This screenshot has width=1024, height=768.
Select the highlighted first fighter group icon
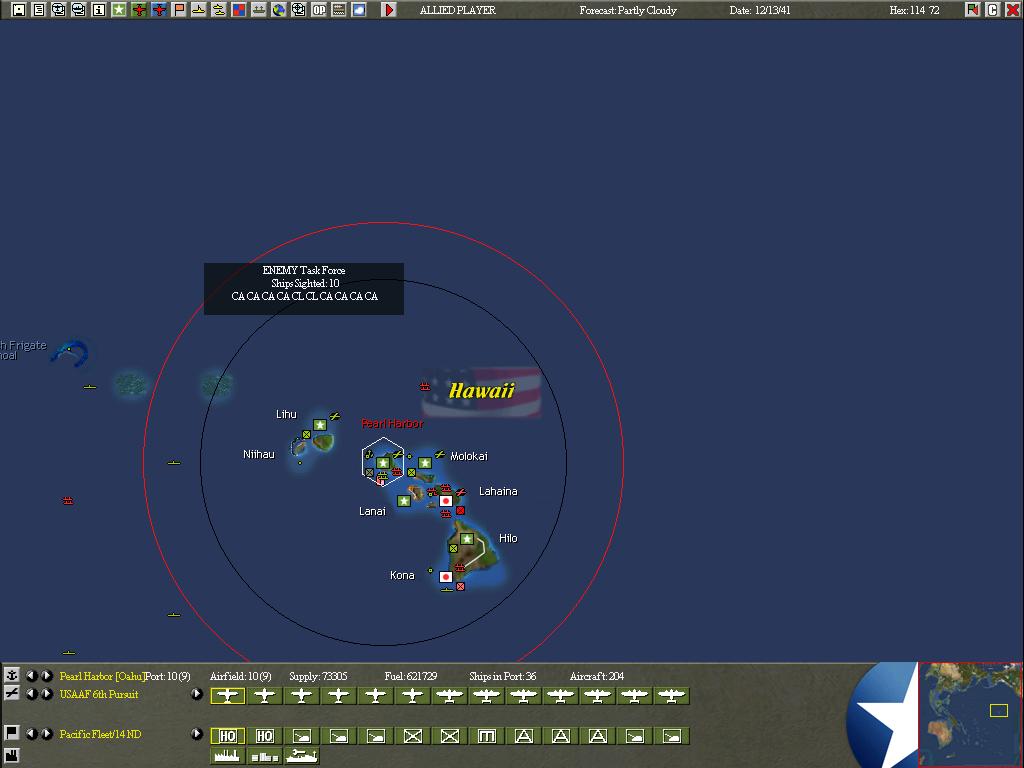point(227,696)
